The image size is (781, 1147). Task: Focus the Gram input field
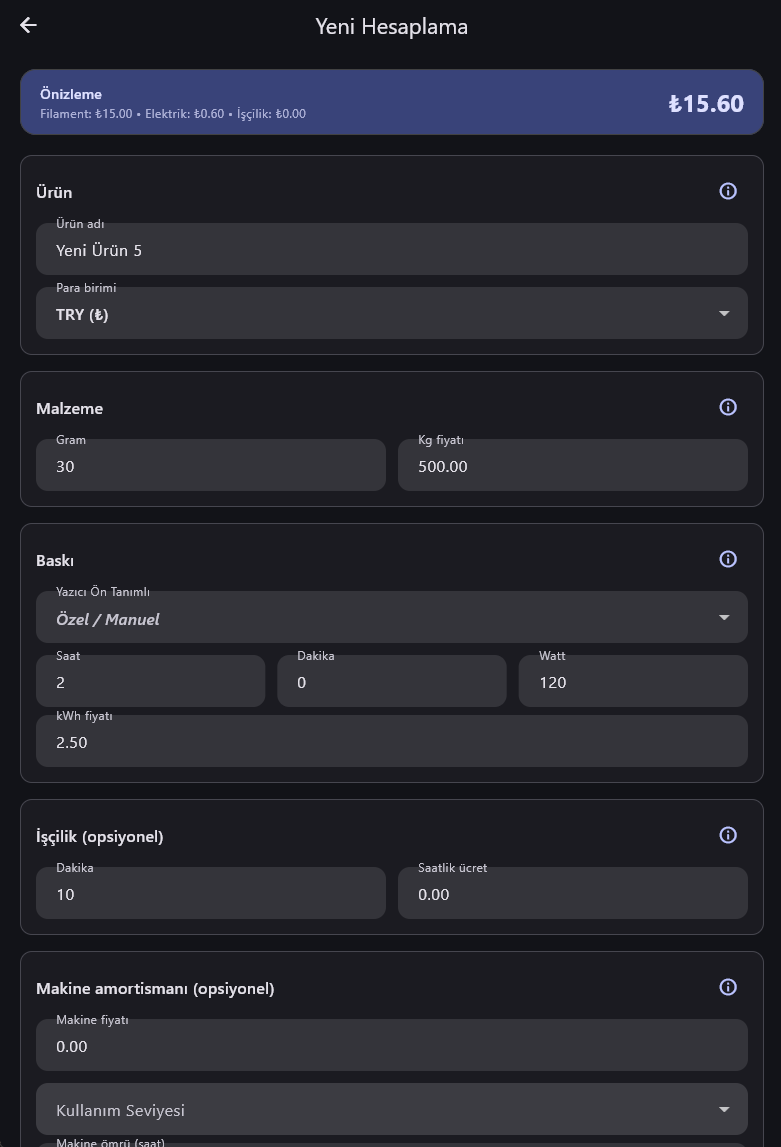pos(211,465)
